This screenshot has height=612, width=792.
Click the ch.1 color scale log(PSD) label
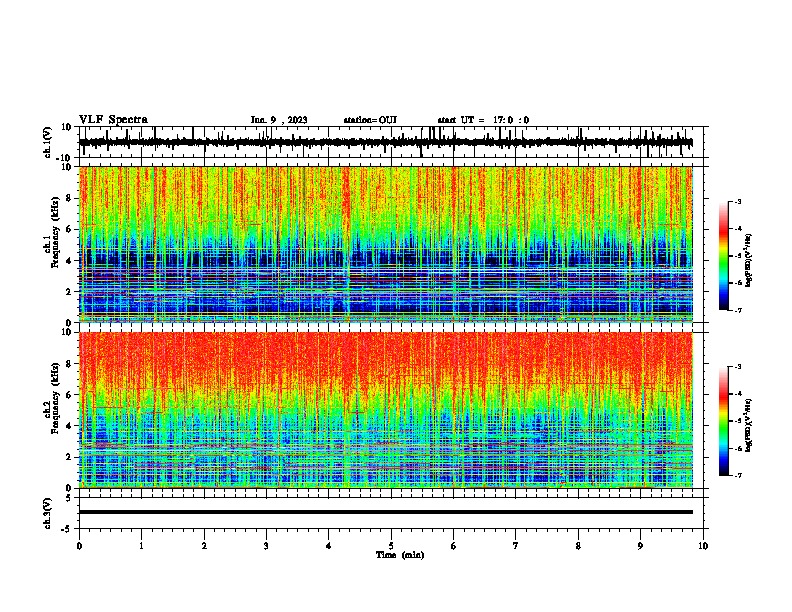click(x=749, y=260)
